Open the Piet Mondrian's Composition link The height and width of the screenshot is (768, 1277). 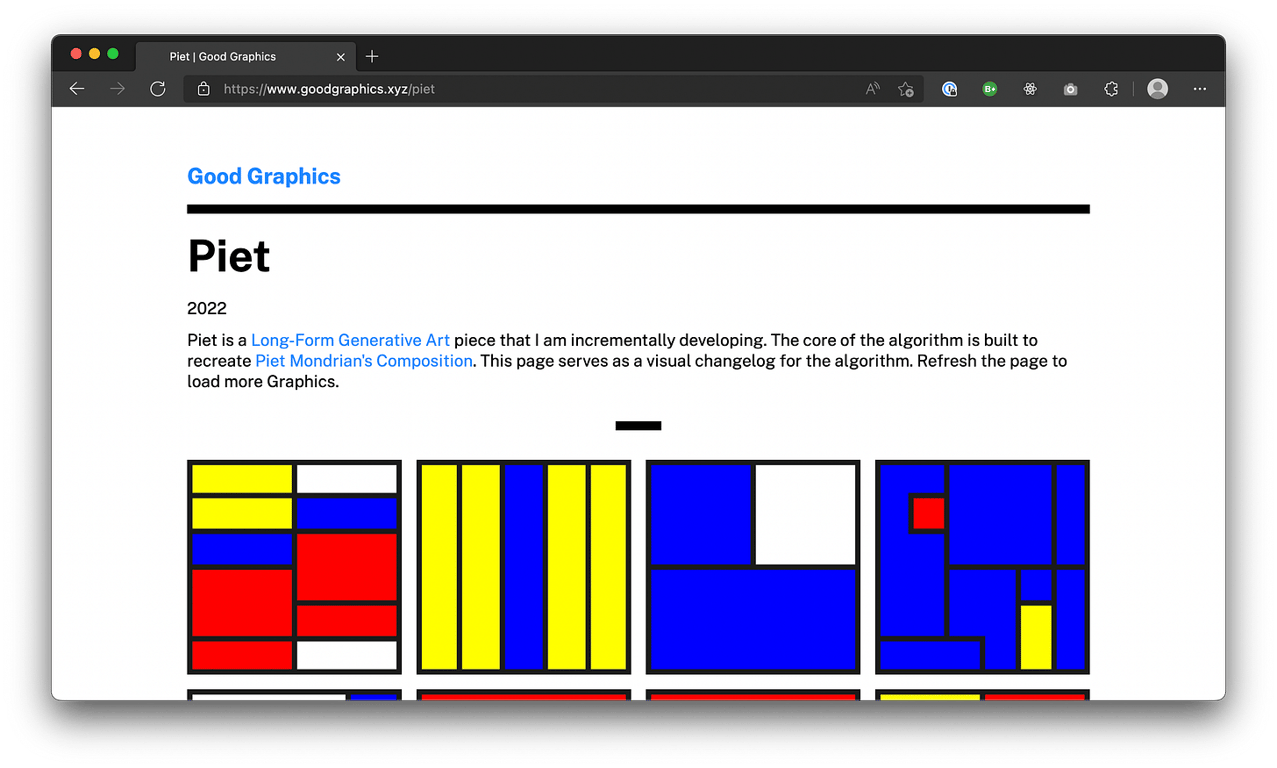[x=364, y=361]
